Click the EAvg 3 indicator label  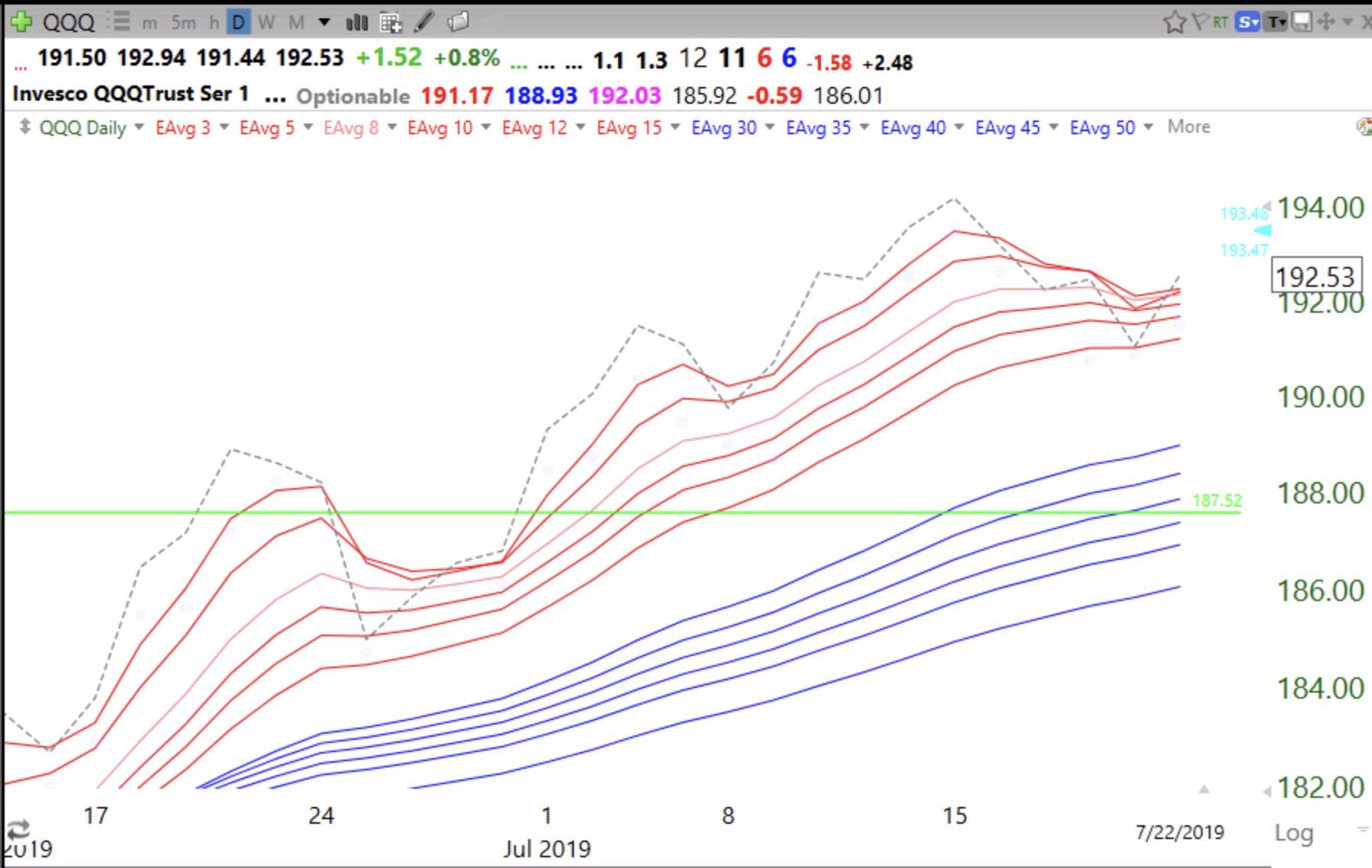182,127
